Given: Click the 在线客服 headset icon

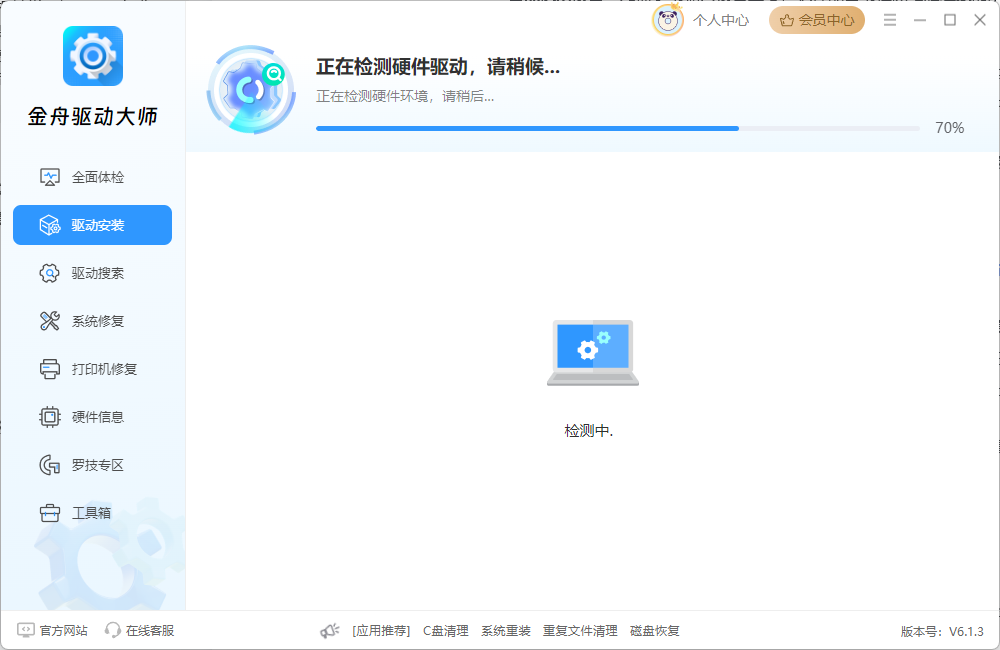Looking at the screenshot, I should [x=113, y=630].
